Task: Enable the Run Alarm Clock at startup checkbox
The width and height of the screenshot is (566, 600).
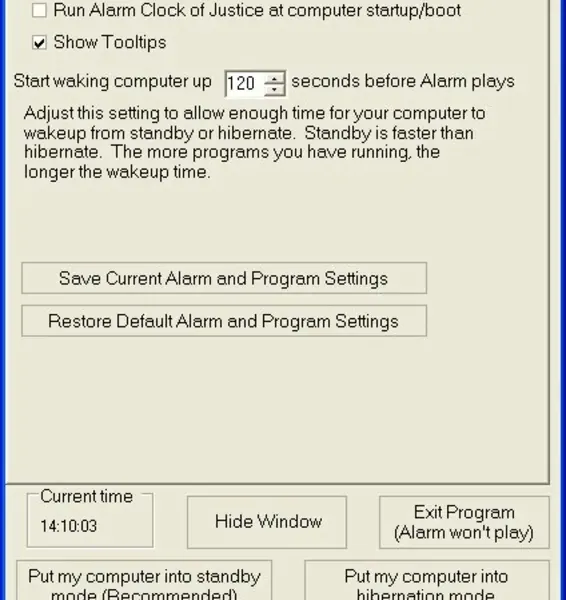Action: coord(39,10)
